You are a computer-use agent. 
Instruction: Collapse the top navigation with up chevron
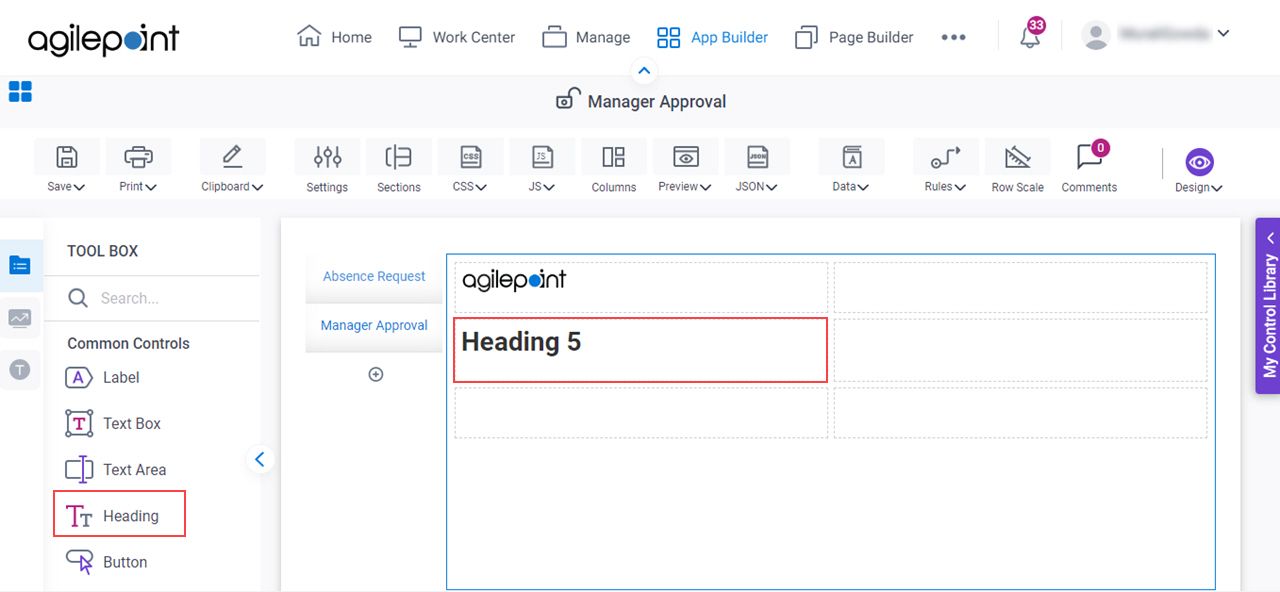pos(644,71)
